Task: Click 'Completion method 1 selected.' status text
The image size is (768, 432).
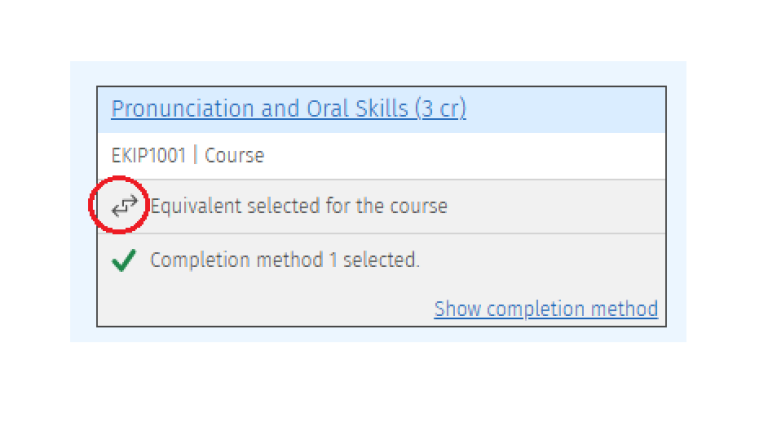Action: [285, 260]
